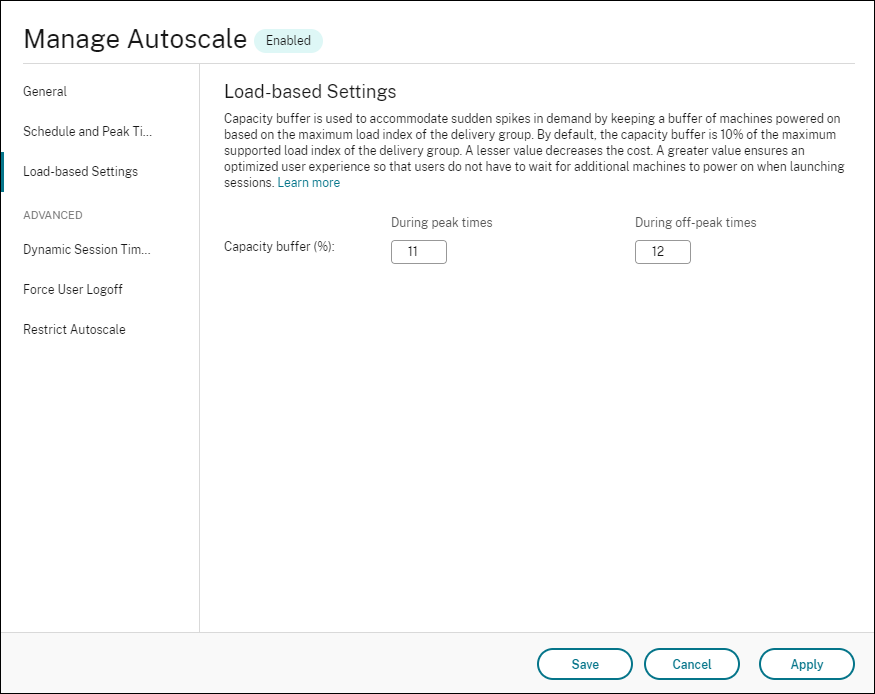Apply the current Autoscale configuration
Image resolution: width=875 pixels, height=694 pixels.
[x=806, y=663]
